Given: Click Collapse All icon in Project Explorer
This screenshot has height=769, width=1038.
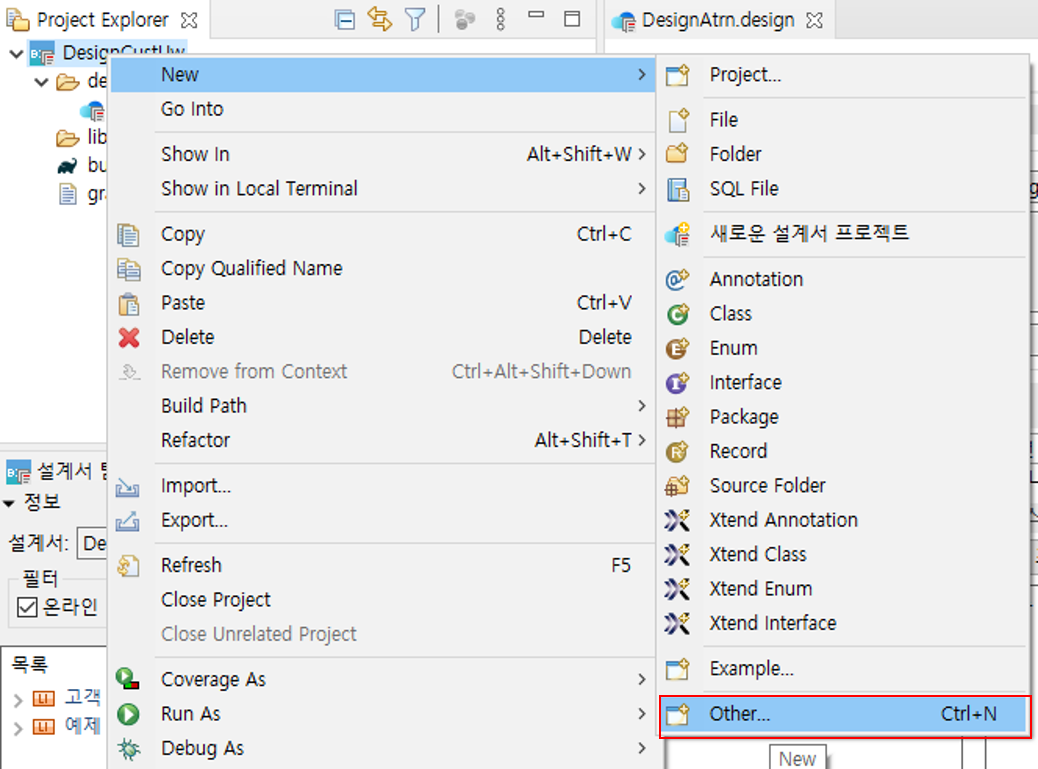Looking at the screenshot, I should [345, 20].
